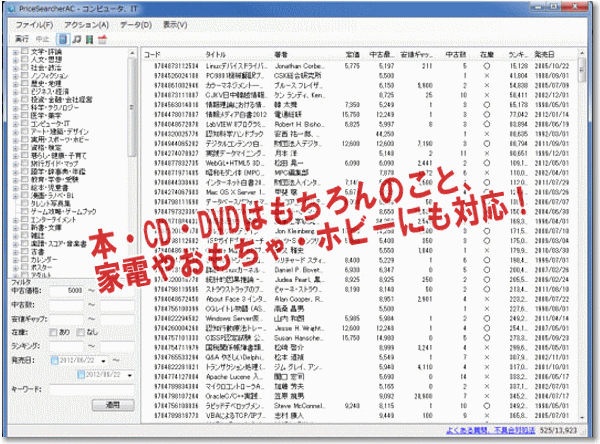
Task: Select the 旅行ガイド・マップ tree item
Action: tap(54, 164)
